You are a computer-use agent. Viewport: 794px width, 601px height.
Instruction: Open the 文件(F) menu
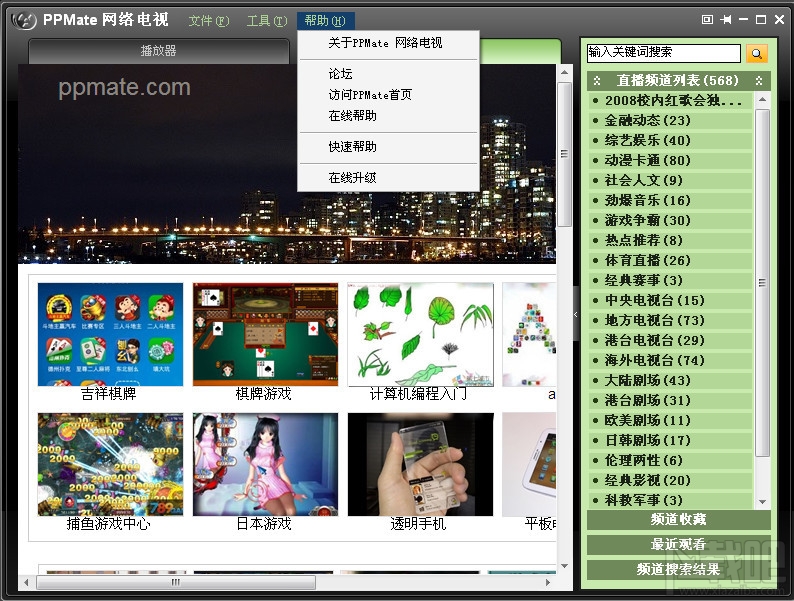(209, 21)
